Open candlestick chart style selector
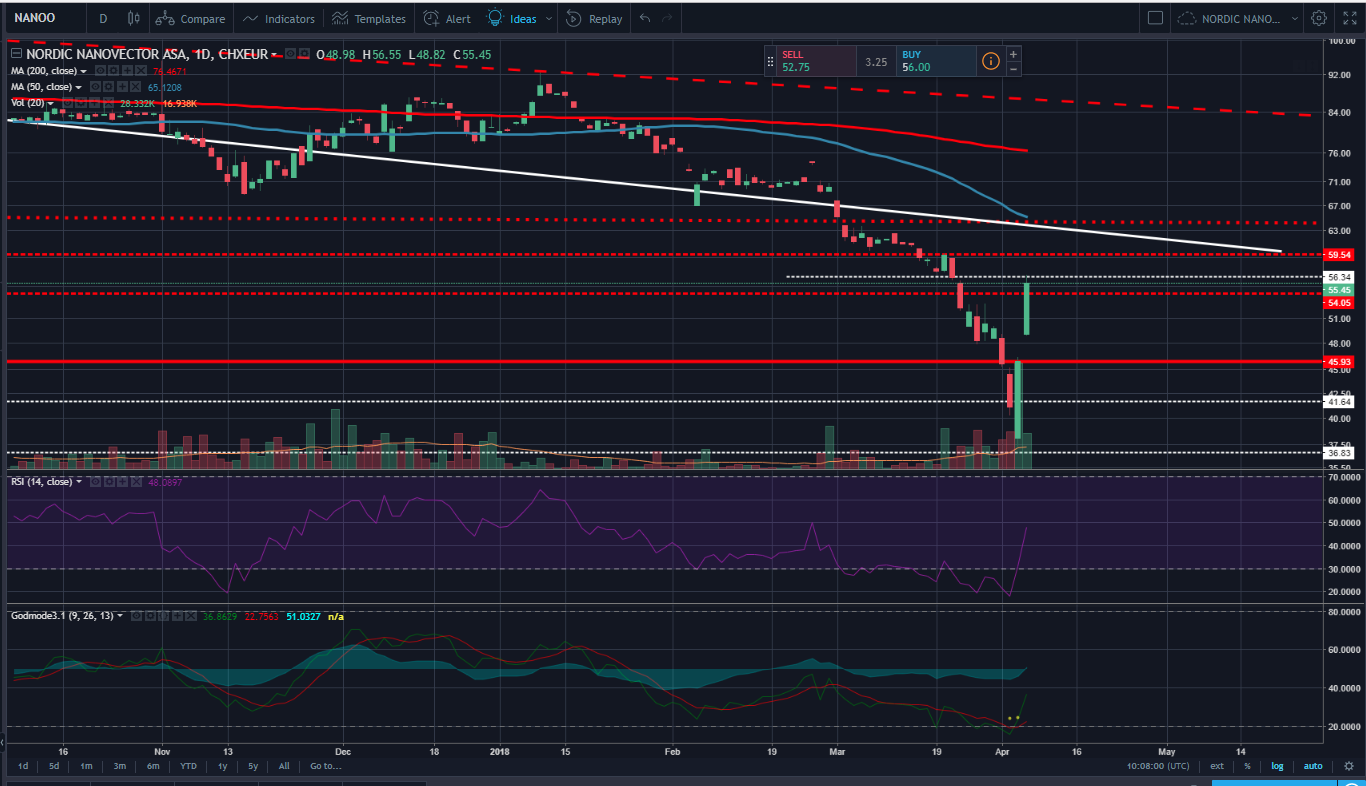The width and height of the screenshot is (1366, 786). coord(134,18)
